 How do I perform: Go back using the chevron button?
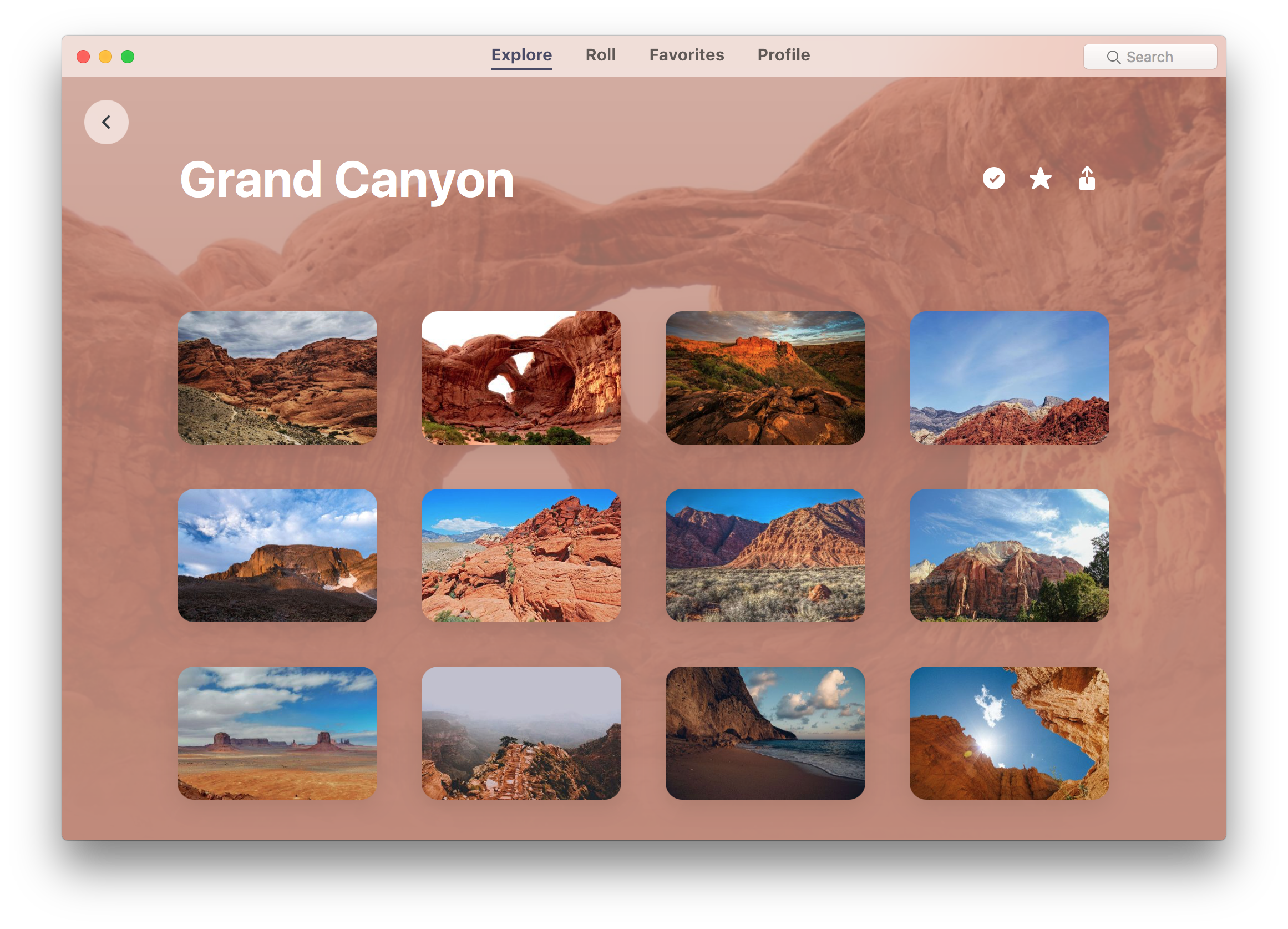[x=106, y=122]
